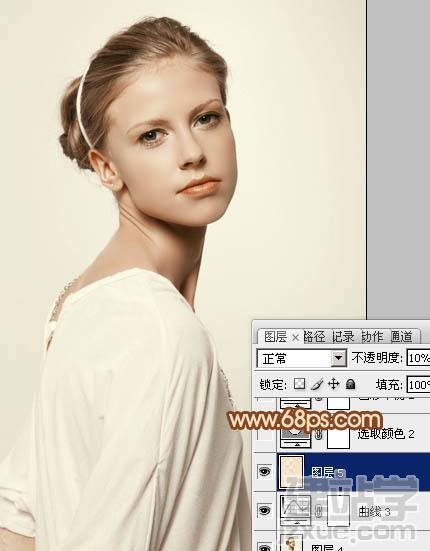Viewport: 430px width, 551px height.
Task: Select the 选取颜色 2 layer mask thumbnail
Action: pos(338,436)
